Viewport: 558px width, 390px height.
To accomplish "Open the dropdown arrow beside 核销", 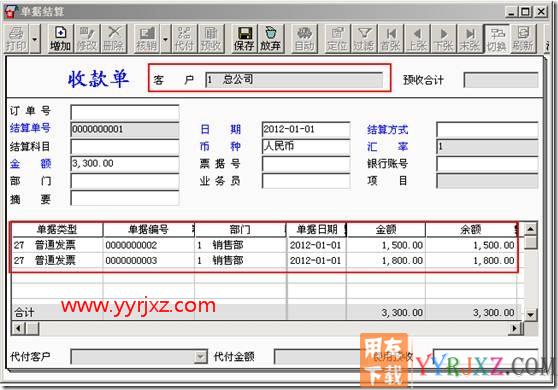I will [x=165, y=39].
